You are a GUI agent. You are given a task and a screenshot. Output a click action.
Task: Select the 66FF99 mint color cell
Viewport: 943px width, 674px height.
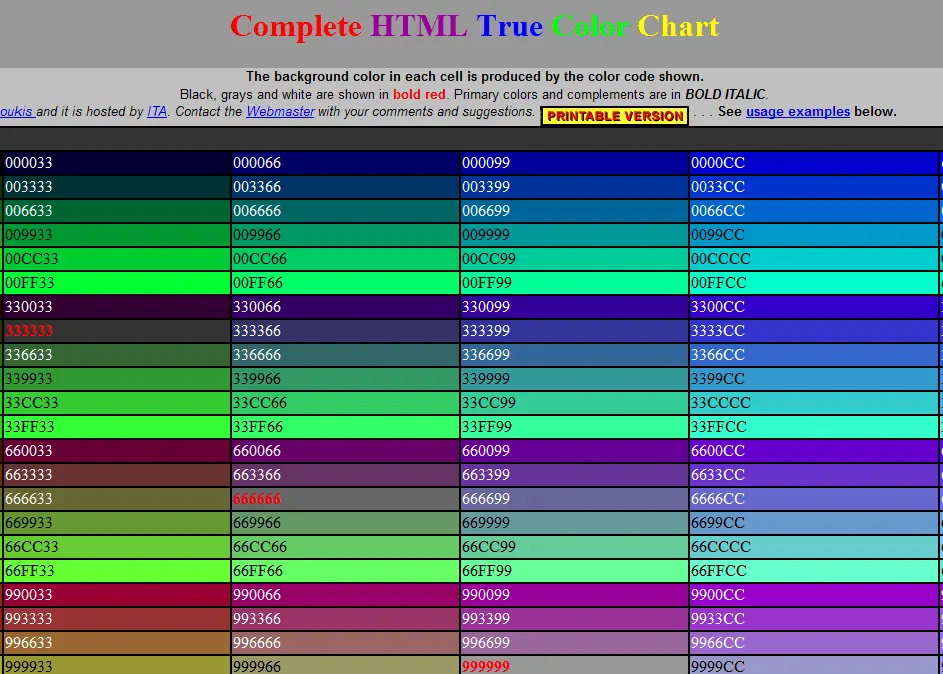point(574,571)
